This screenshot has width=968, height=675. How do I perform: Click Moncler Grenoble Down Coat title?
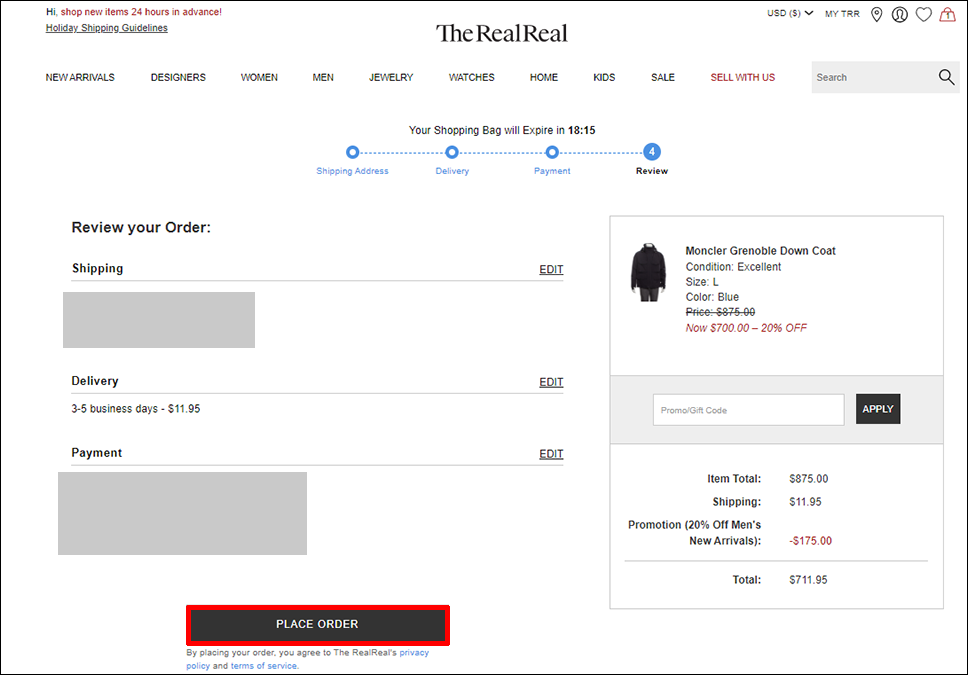click(760, 251)
